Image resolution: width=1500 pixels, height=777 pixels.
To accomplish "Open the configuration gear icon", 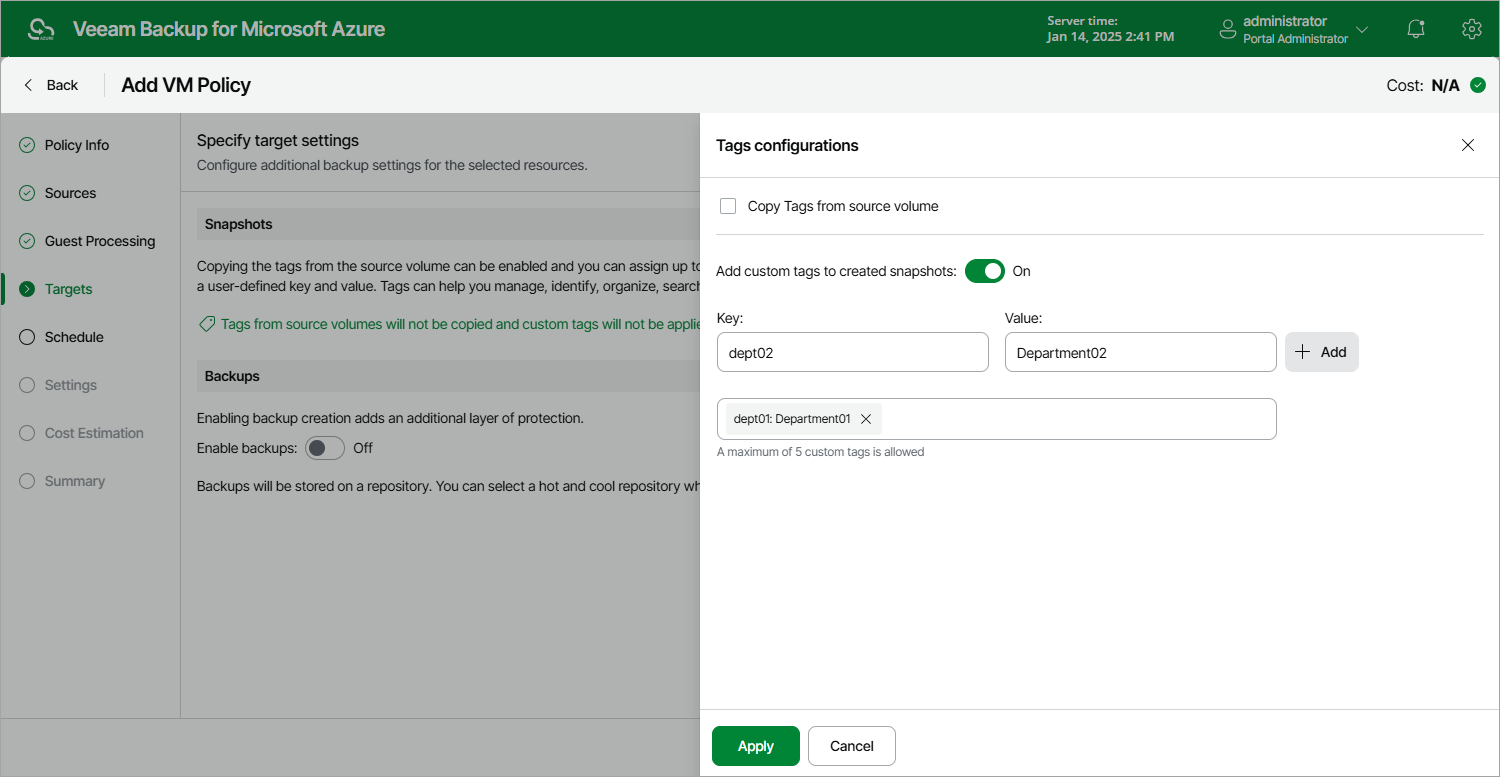I will 1471,29.
